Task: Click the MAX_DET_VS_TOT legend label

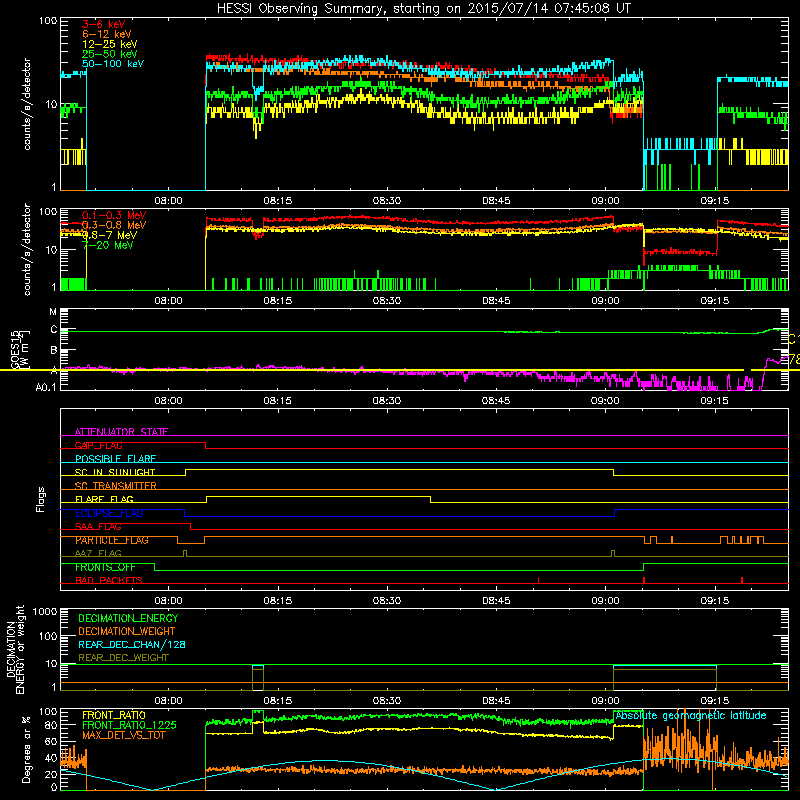Action: [x=124, y=735]
